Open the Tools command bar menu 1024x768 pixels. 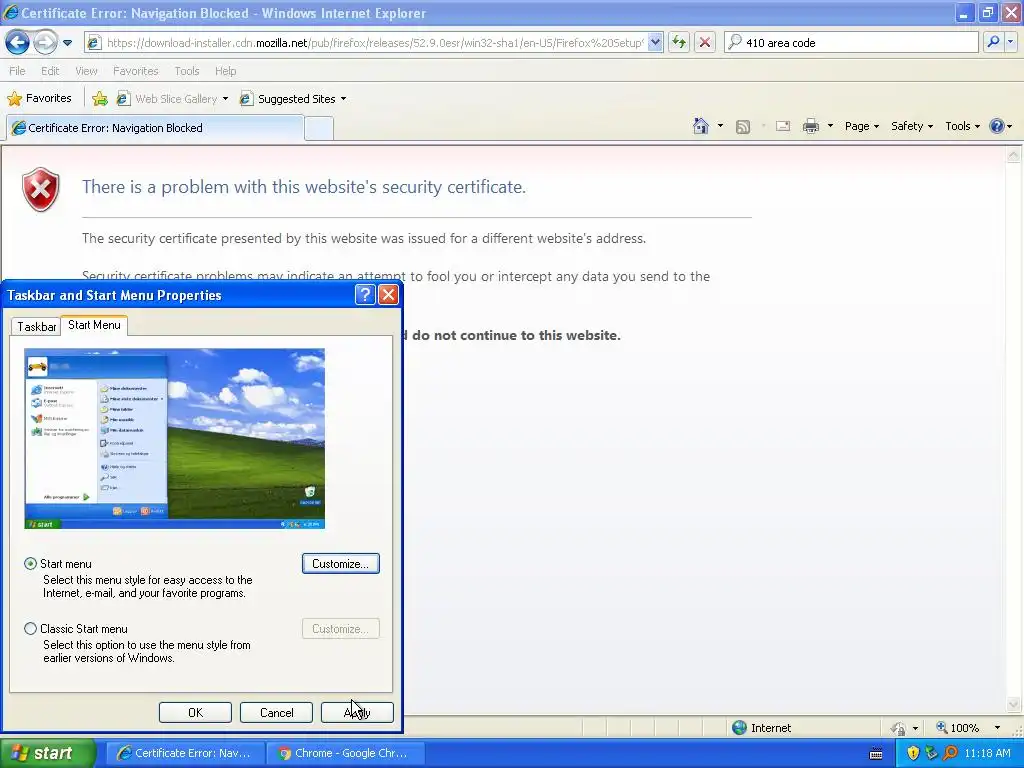[962, 126]
